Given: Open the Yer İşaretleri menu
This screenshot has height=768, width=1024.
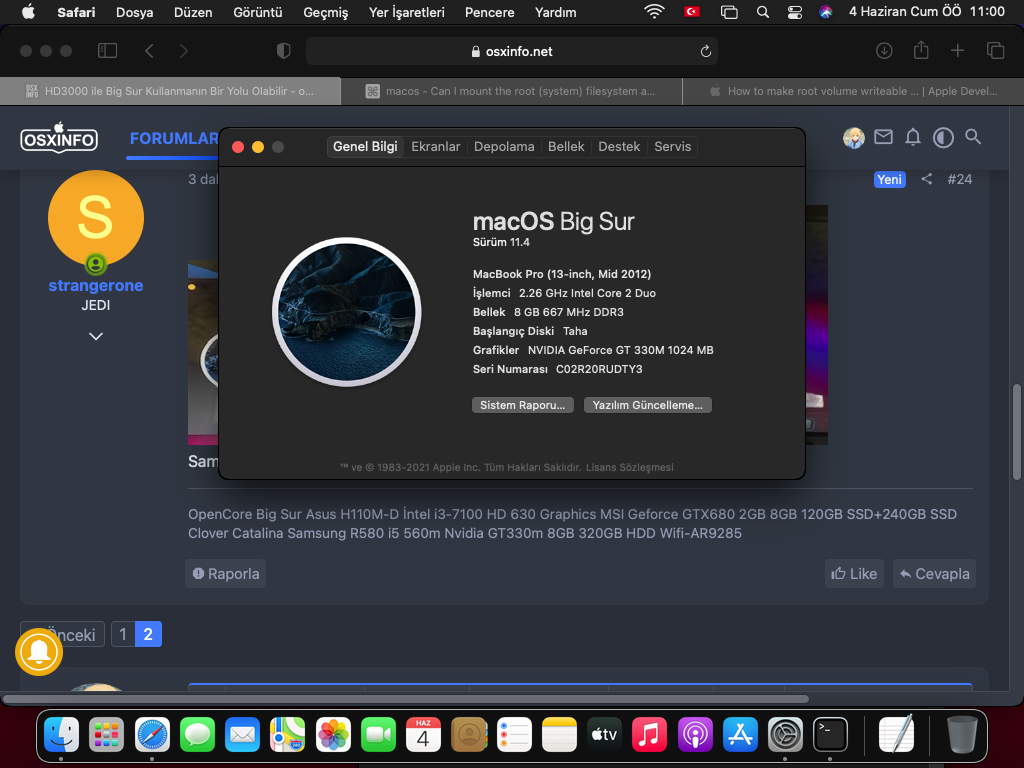Looking at the screenshot, I should coord(406,12).
